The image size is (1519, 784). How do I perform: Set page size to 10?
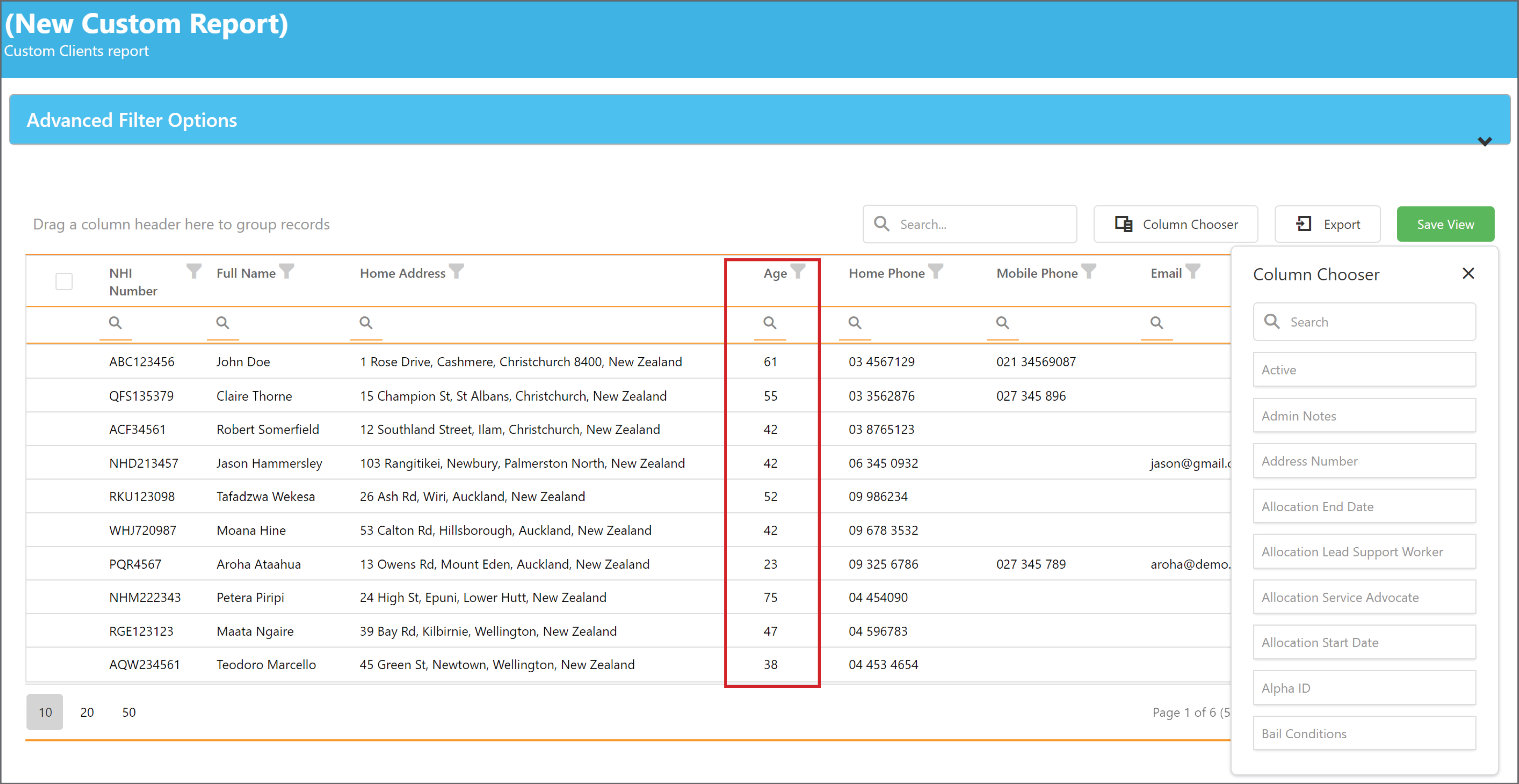pos(45,712)
